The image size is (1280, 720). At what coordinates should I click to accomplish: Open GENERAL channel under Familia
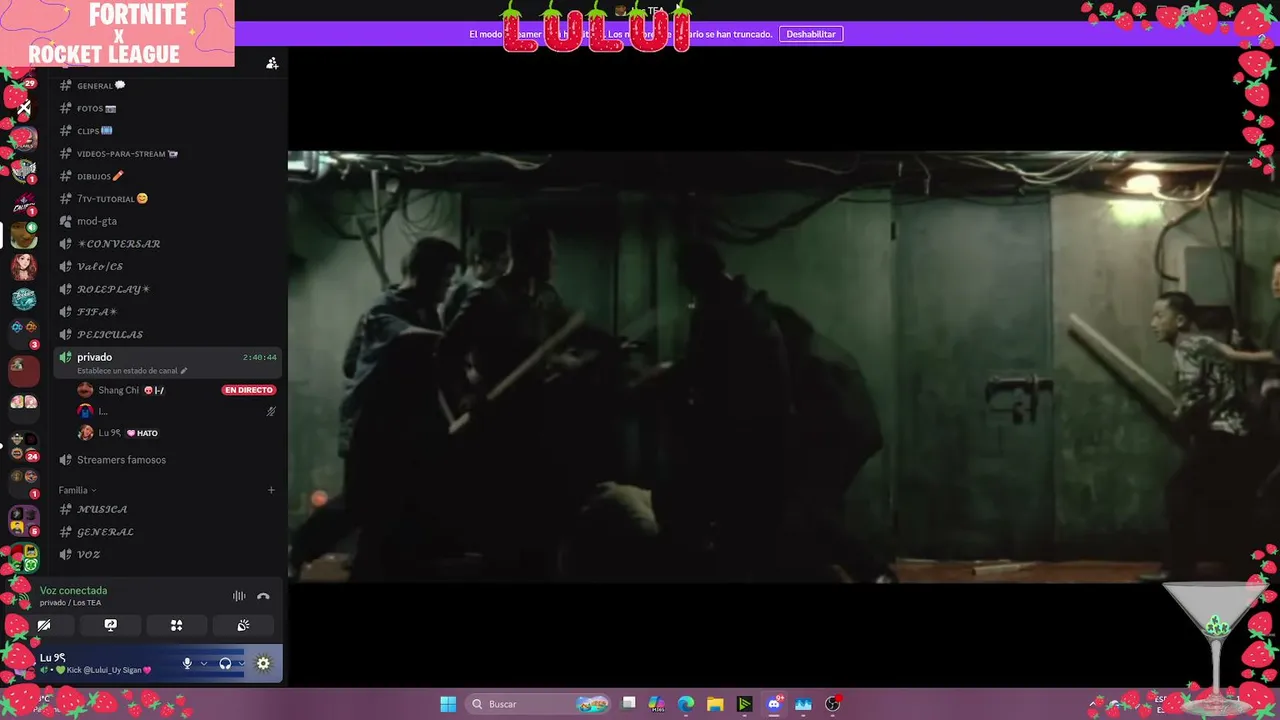(x=166, y=532)
